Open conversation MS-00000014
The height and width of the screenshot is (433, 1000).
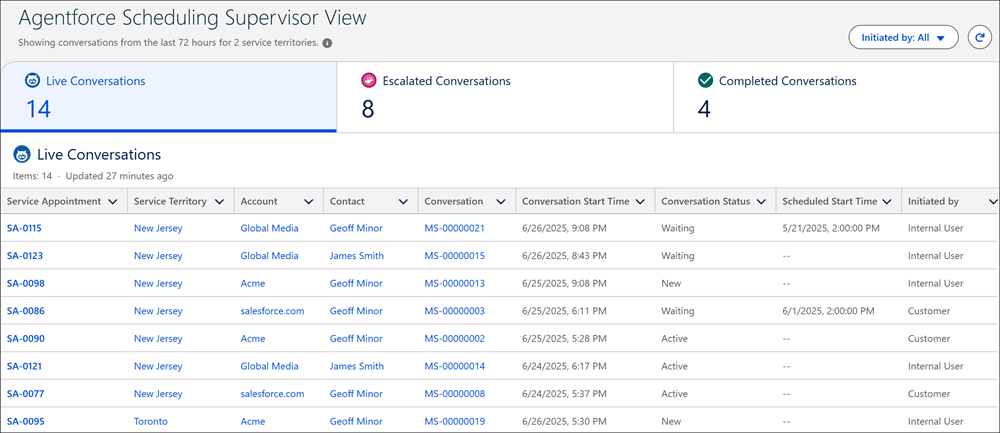455,366
